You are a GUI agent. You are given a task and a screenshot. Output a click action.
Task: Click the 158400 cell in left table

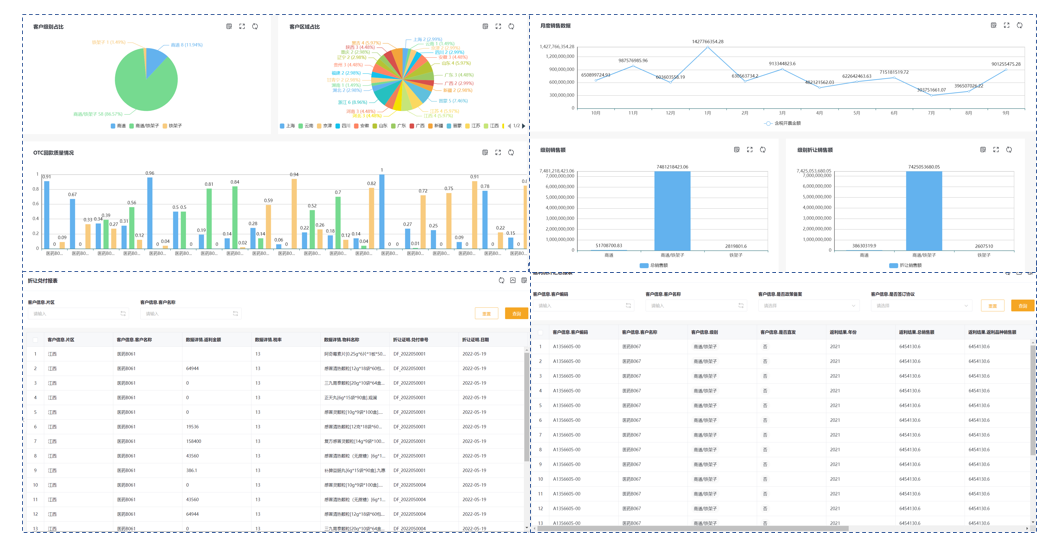193,441
